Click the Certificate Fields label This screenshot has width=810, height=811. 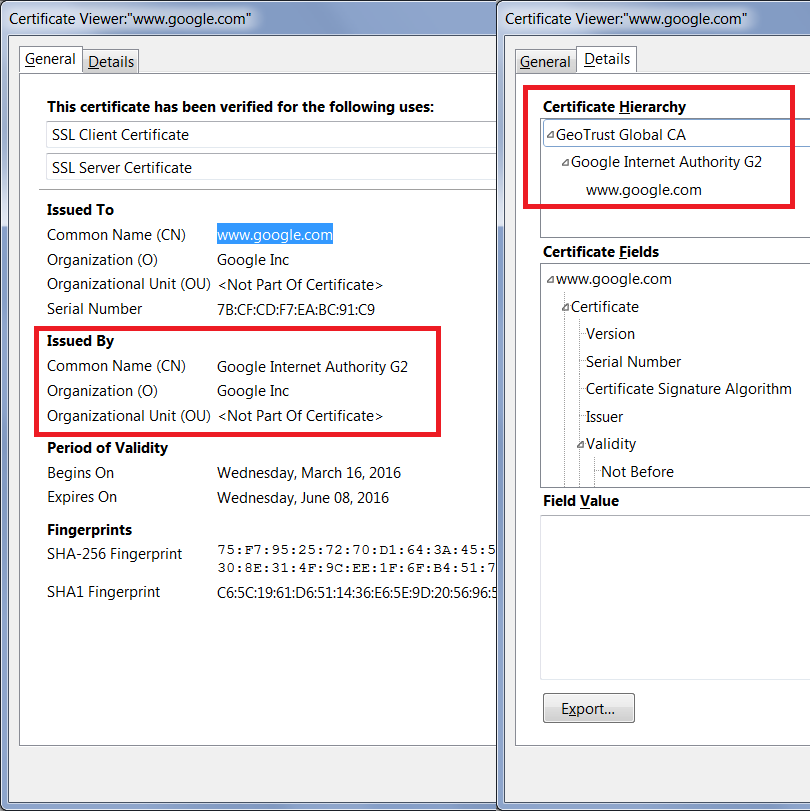tap(601, 251)
